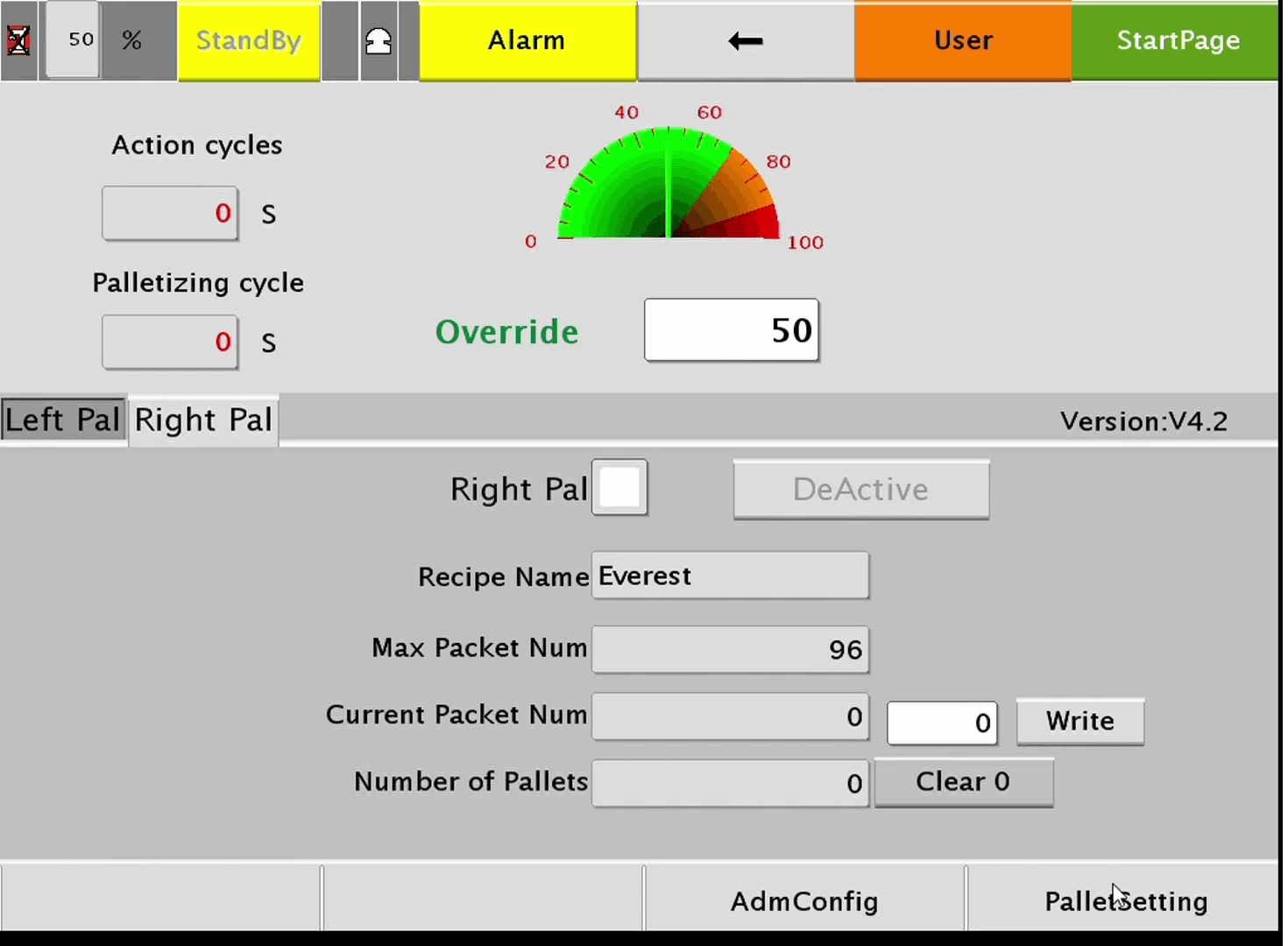
Task: Click the Override value input field
Action: (732, 330)
